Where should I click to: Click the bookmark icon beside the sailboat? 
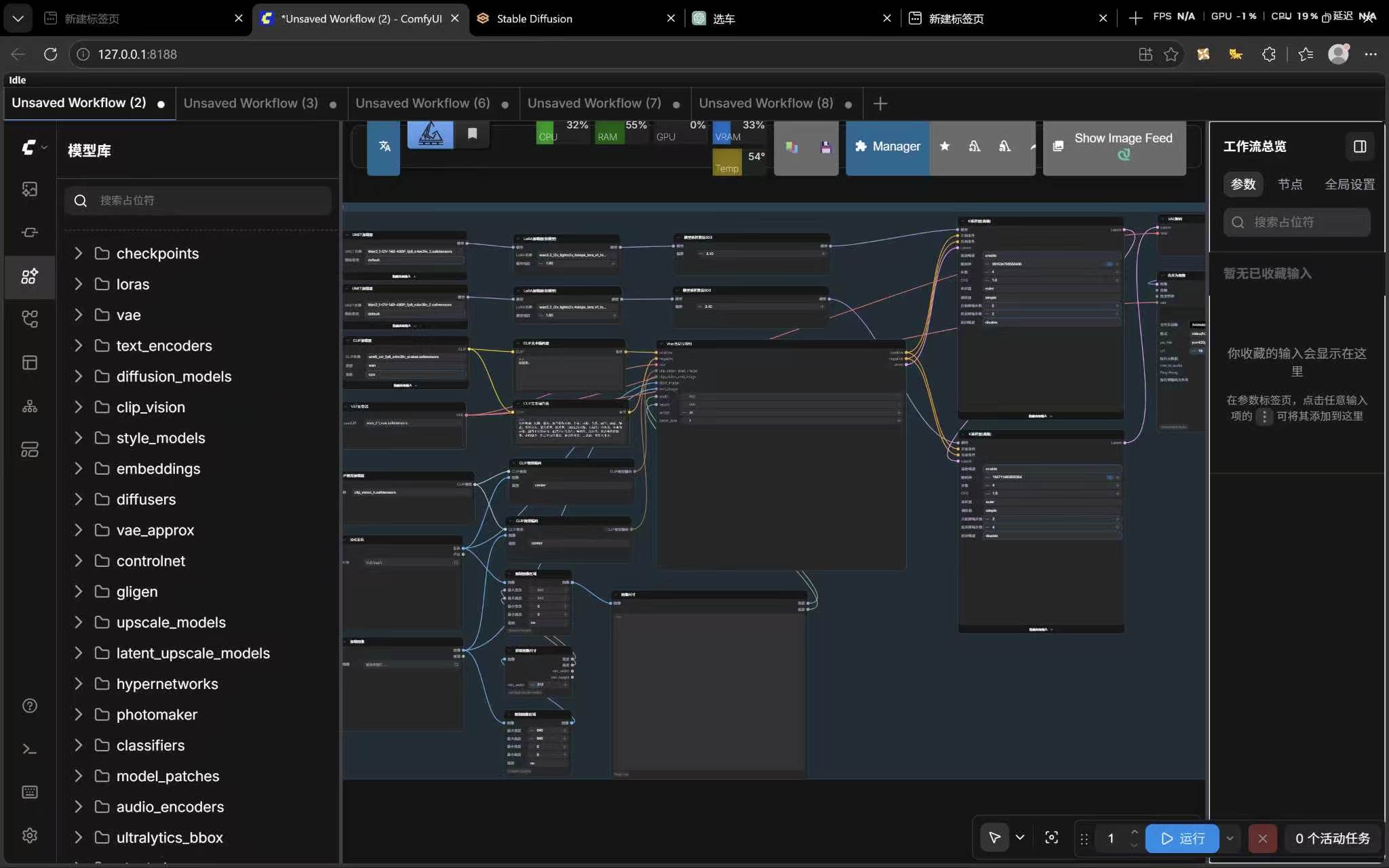point(472,134)
